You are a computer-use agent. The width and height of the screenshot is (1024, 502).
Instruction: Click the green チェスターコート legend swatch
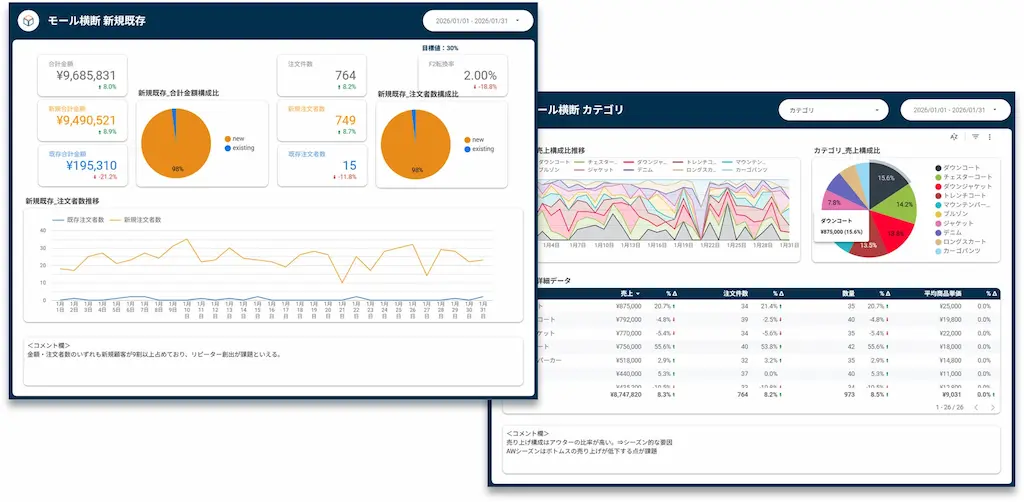pyautogui.click(x=938, y=177)
